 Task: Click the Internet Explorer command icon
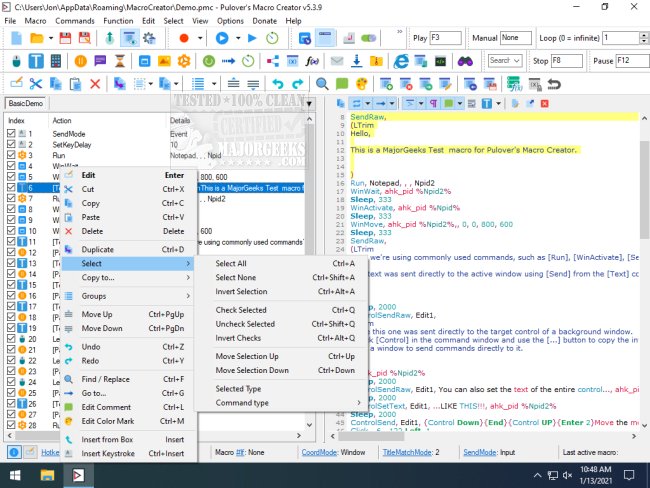pyautogui.click(x=401, y=61)
